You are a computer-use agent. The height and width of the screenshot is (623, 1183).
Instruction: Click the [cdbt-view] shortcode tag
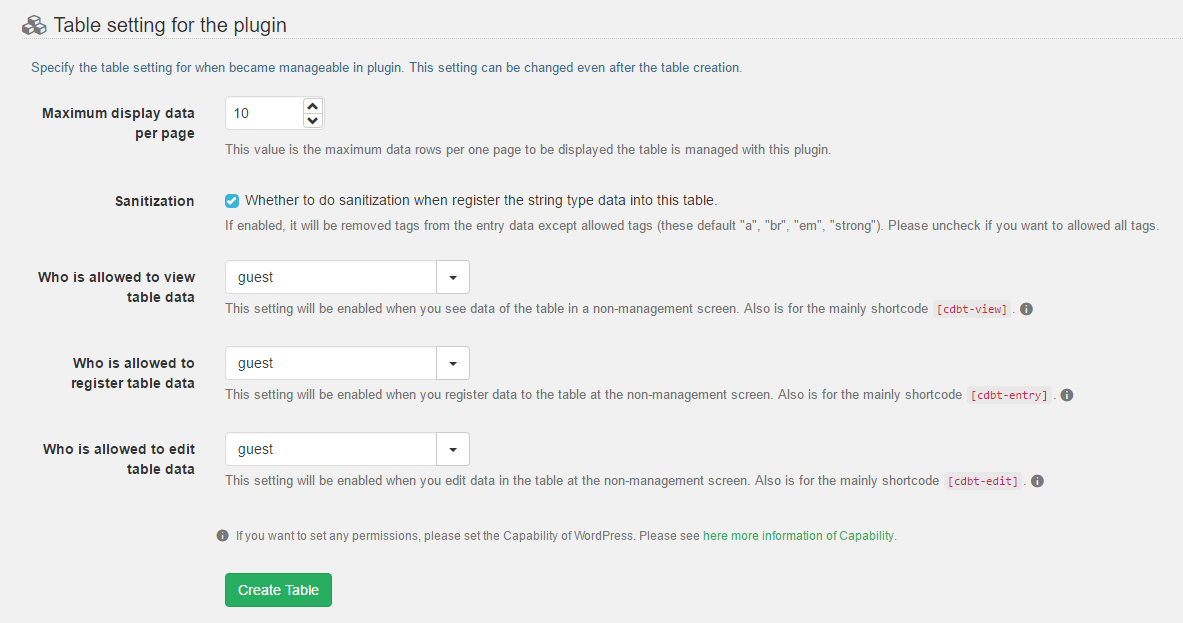(972, 309)
